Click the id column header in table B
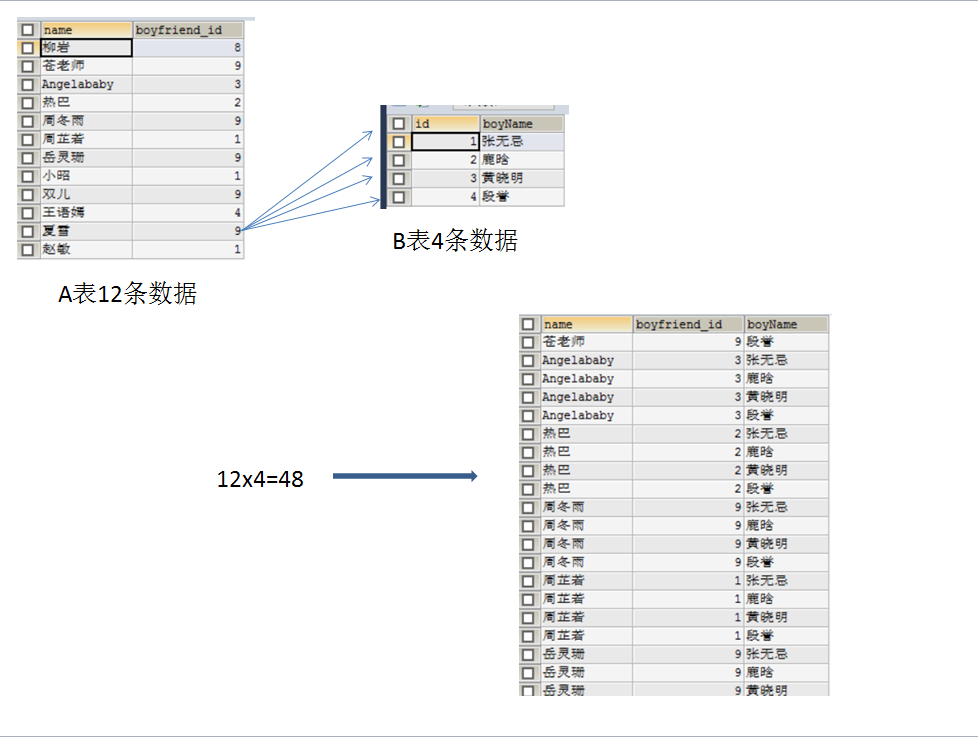This screenshot has width=978, height=737. pyautogui.click(x=446, y=123)
